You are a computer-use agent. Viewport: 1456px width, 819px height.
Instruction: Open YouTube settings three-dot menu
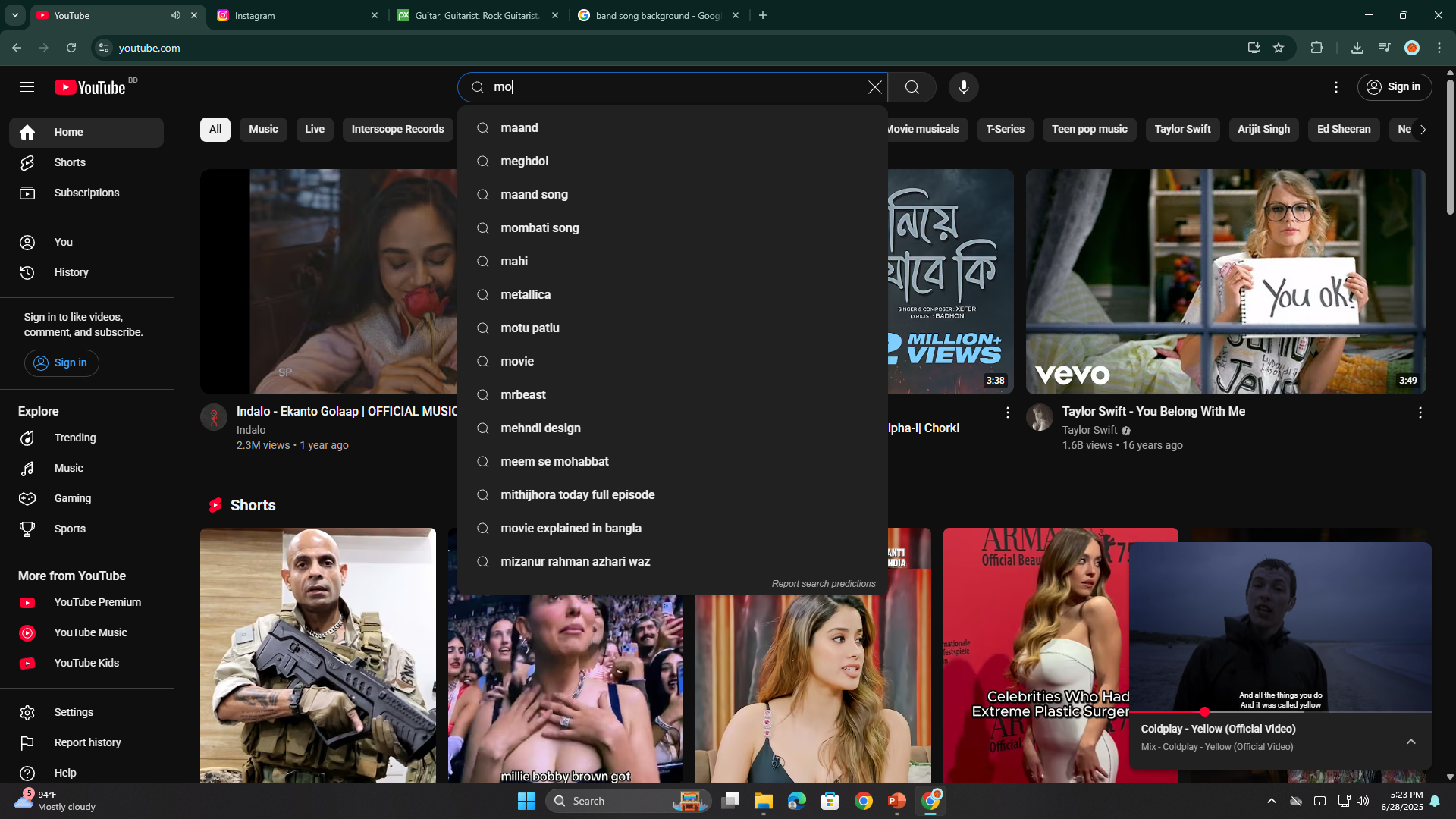pos(1336,87)
